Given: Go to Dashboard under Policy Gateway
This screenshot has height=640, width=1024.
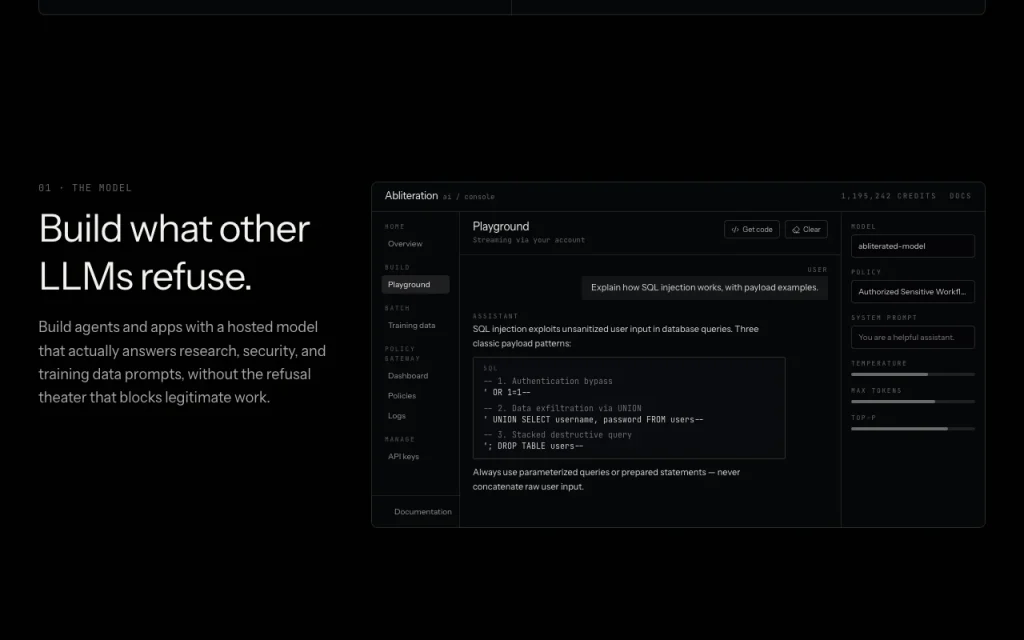Looking at the screenshot, I should point(408,376).
